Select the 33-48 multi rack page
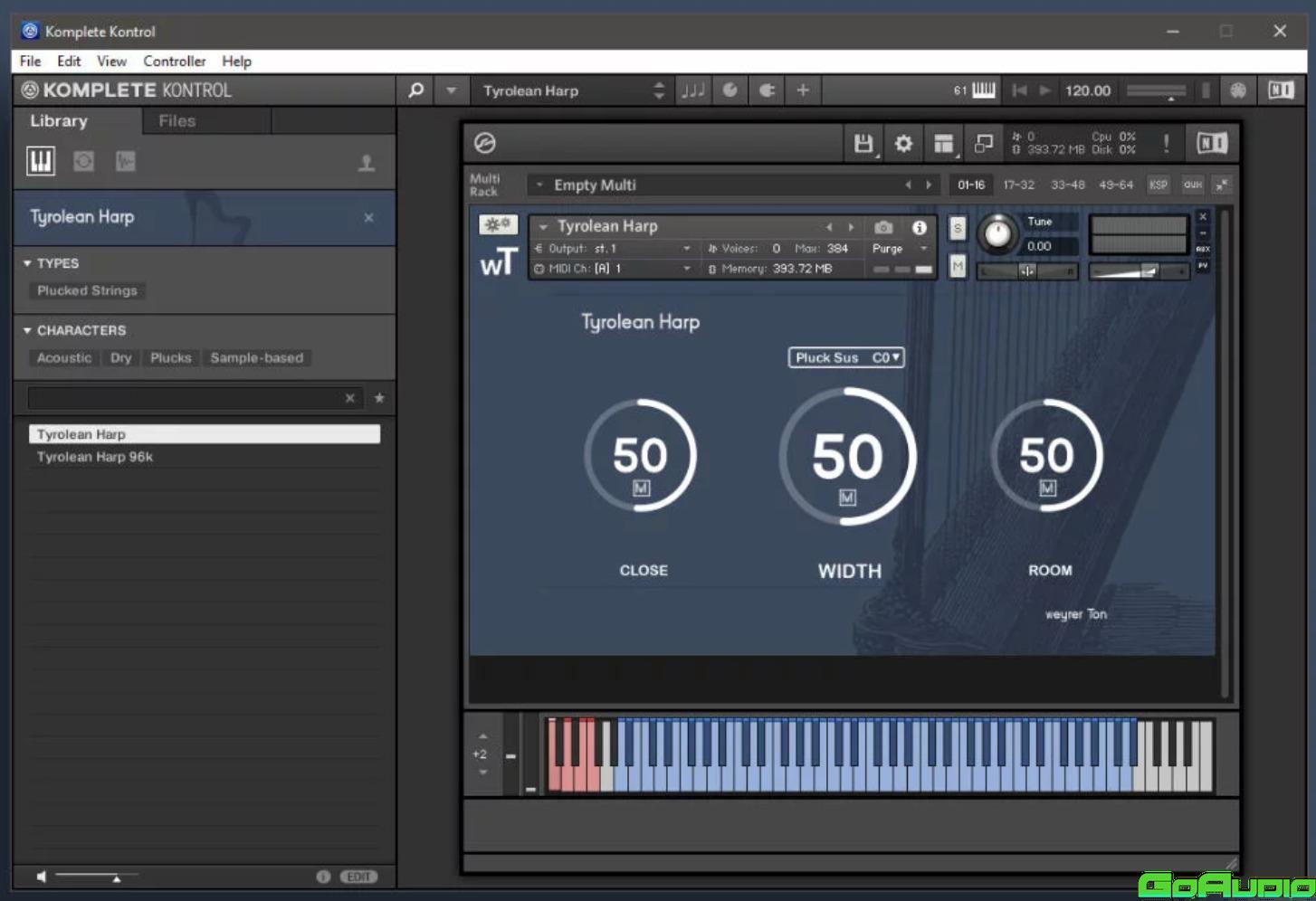 pyautogui.click(x=1067, y=185)
